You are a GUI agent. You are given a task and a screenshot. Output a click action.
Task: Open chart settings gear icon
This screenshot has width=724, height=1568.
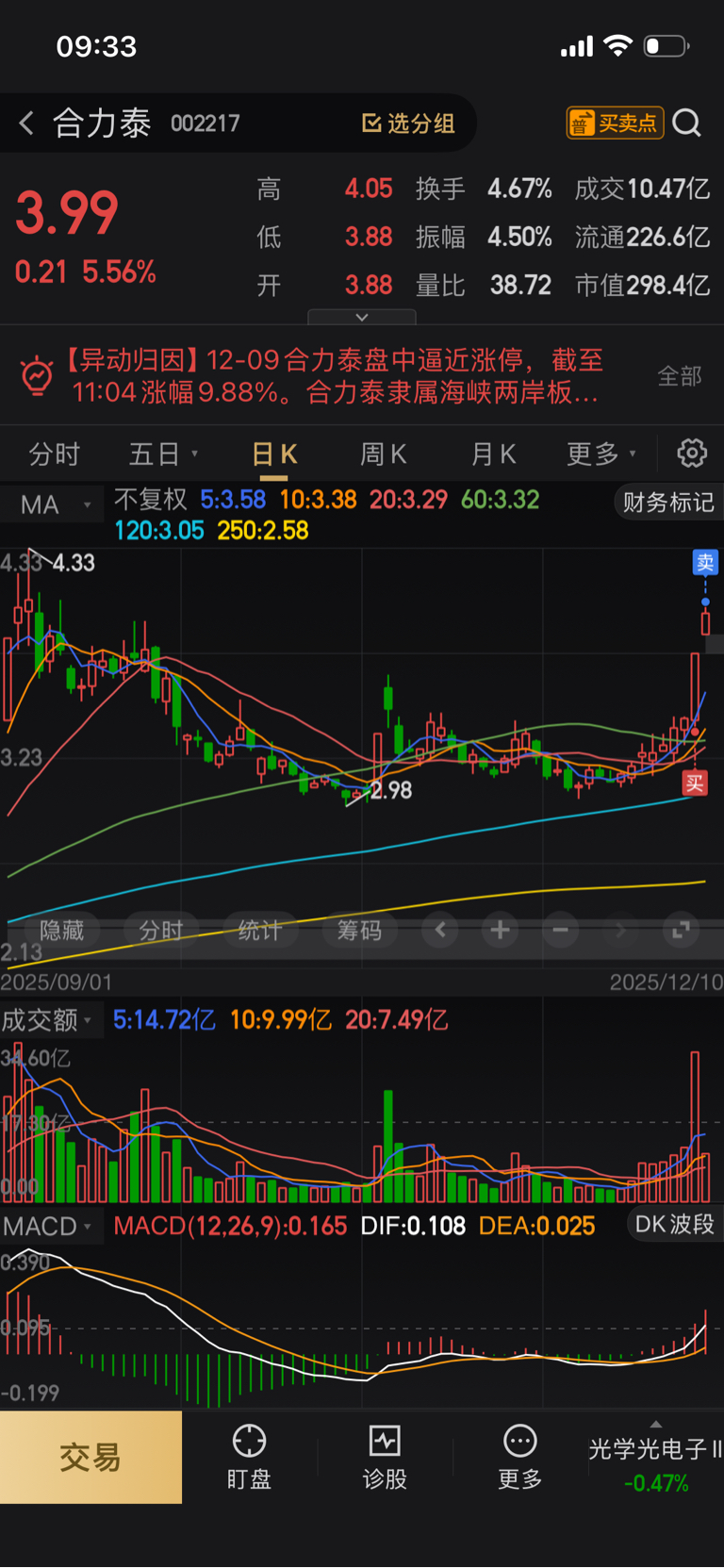pyautogui.click(x=692, y=454)
